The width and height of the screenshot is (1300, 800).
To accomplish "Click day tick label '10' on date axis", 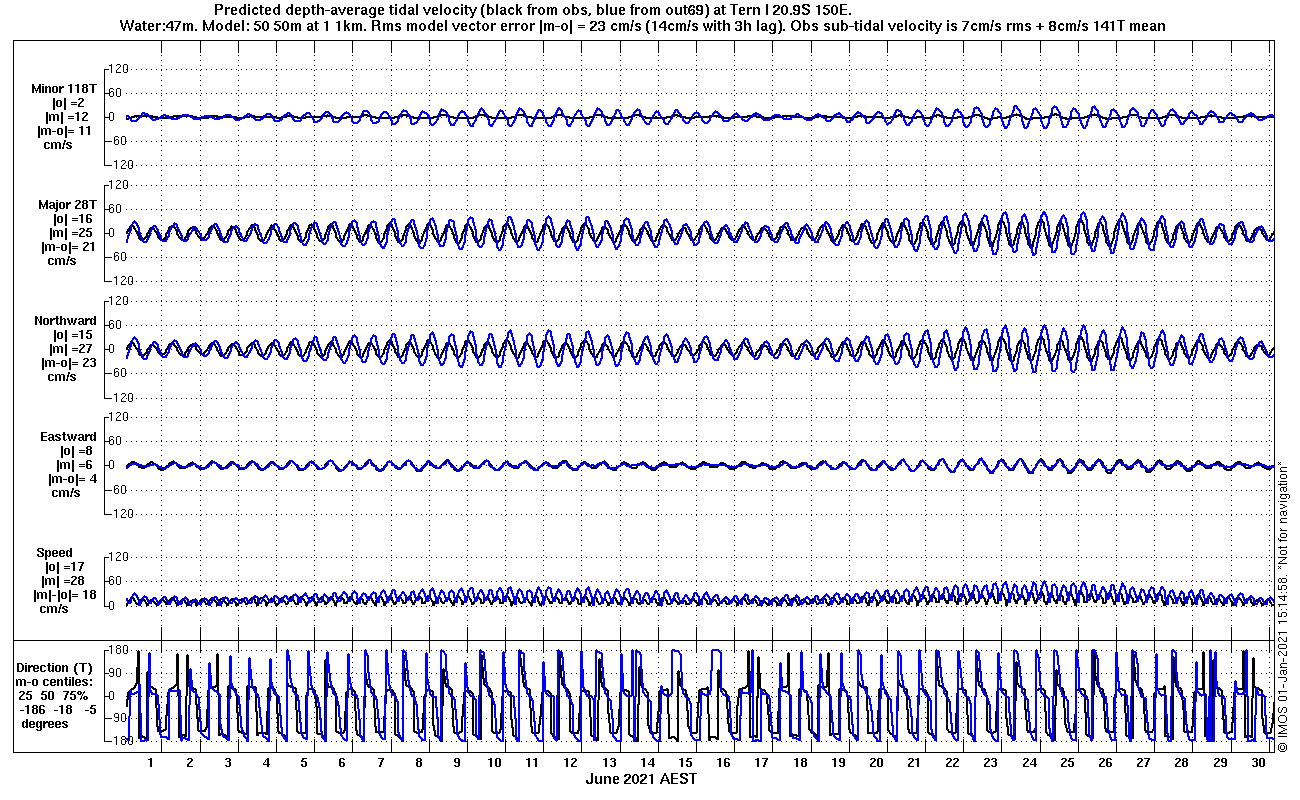I will [495, 763].
